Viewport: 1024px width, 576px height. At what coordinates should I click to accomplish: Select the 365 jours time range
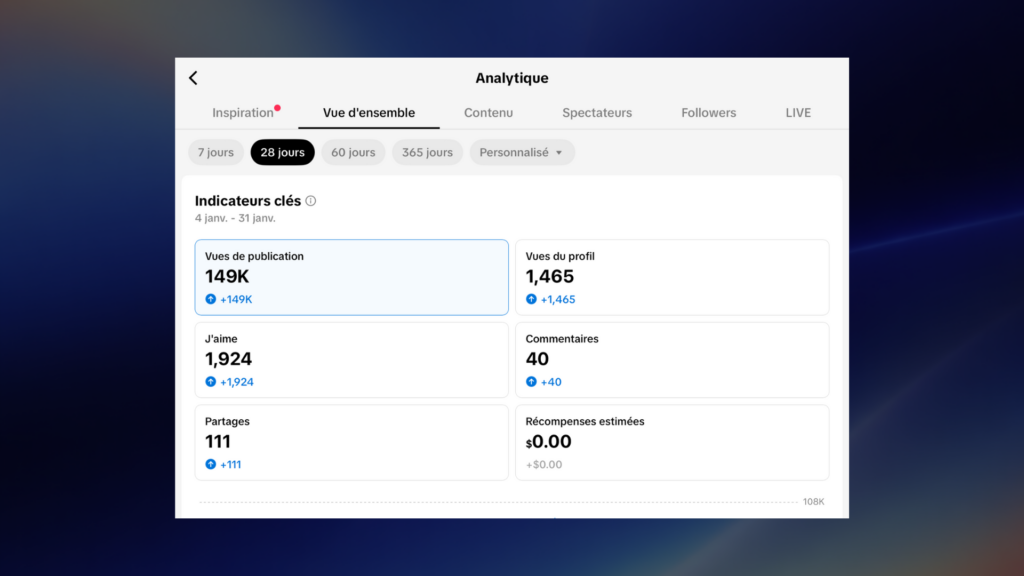[x=427, y=153]
